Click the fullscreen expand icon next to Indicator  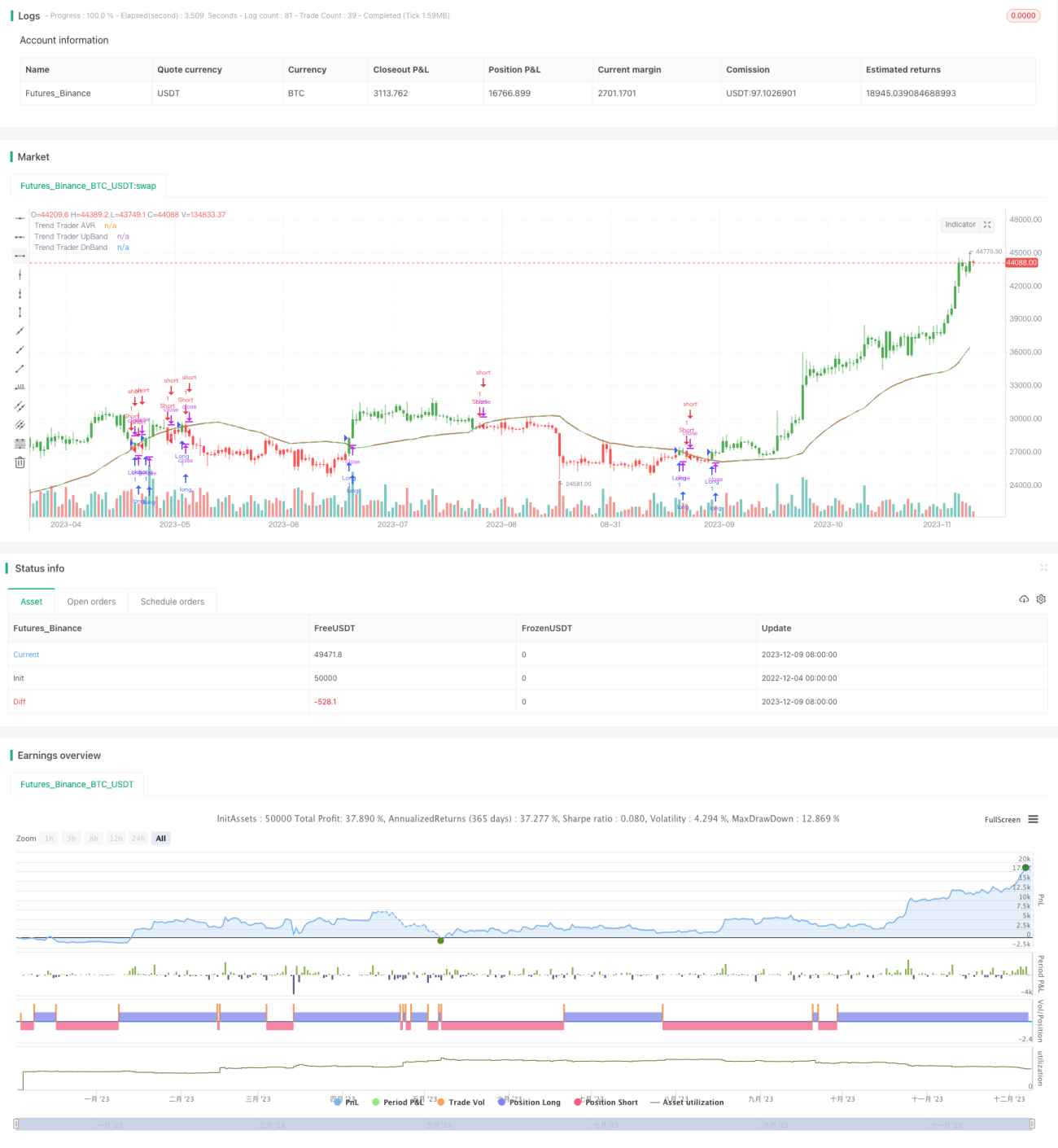pos(987,225)
